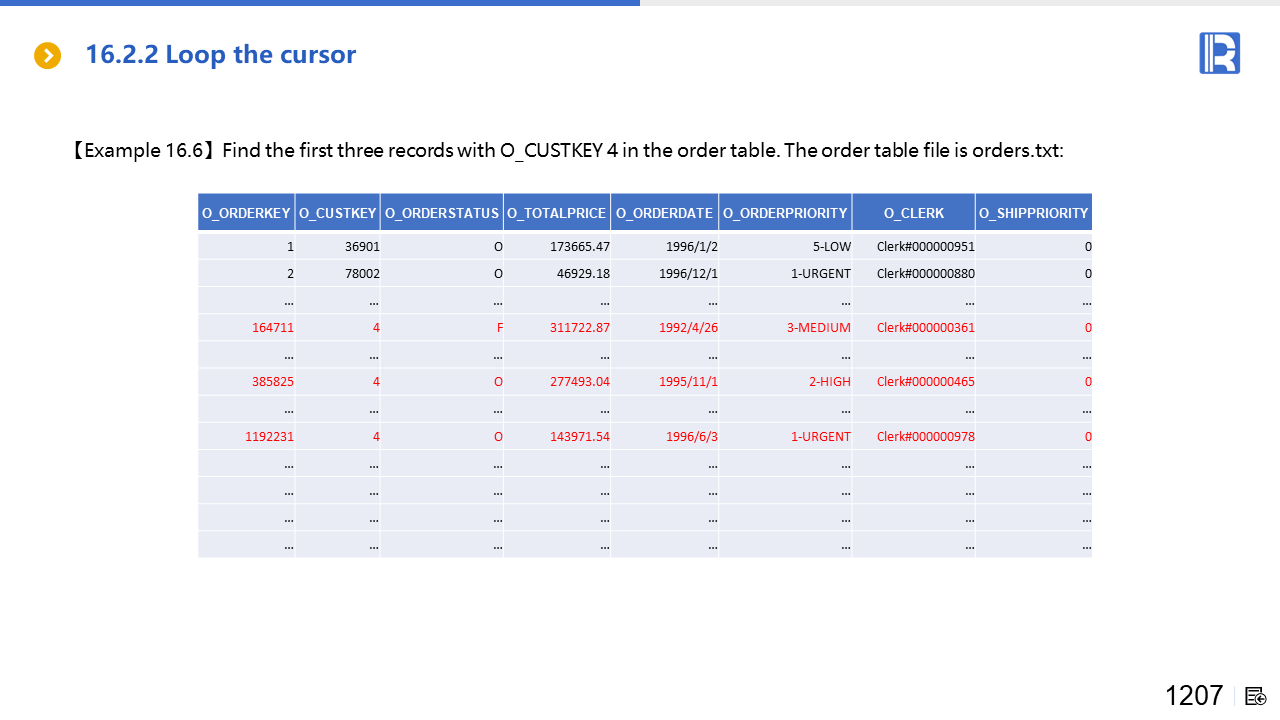Click the Clerk#000000951 cell
The image size is (1280, 720).
click(x=925, y=247)
